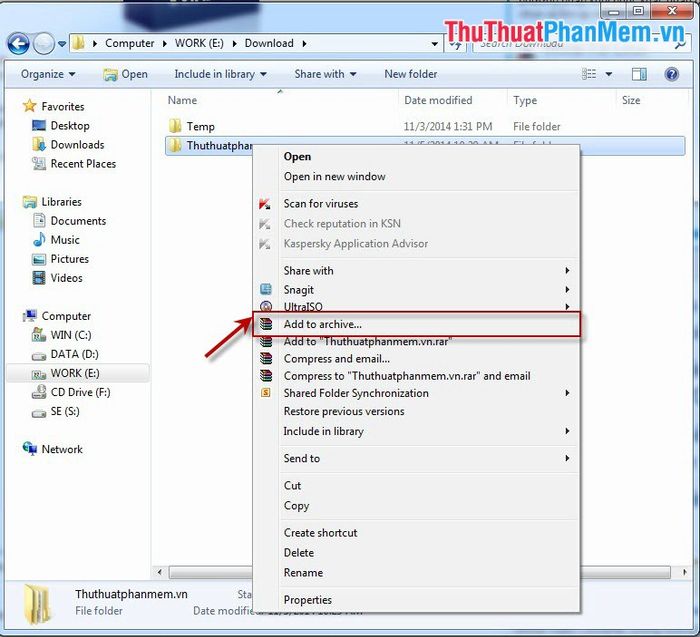The width and height of the screenshot is (700, 637).
Task: Click the Back navigation arrow
Action: coord(18,44)
